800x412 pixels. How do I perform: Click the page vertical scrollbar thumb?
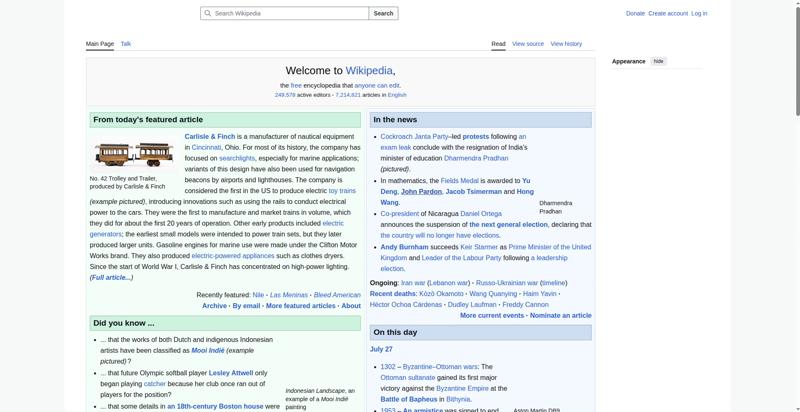(797, 59)
